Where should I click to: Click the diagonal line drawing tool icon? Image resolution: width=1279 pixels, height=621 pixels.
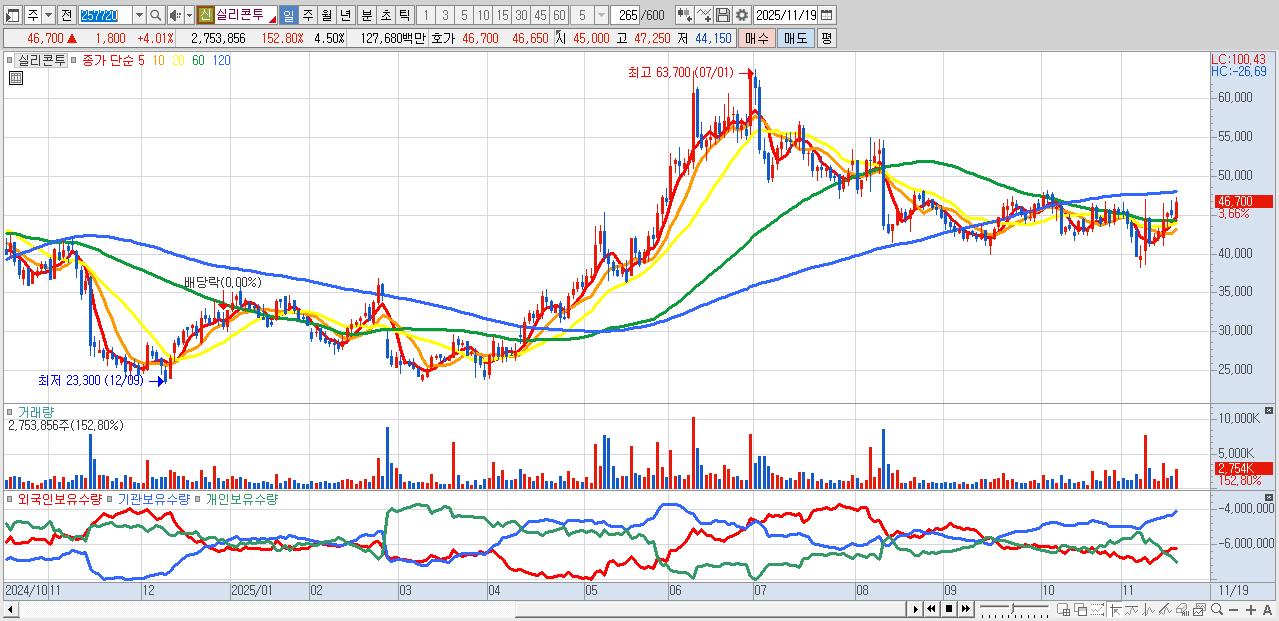click(x=1165, y=610)
